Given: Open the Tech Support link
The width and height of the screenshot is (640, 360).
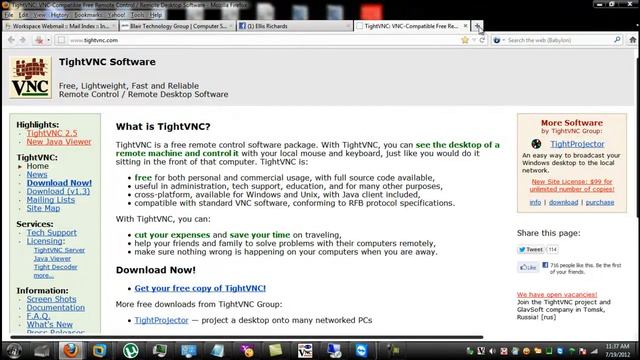Looking at the screenshot, I should pos(51,232).
